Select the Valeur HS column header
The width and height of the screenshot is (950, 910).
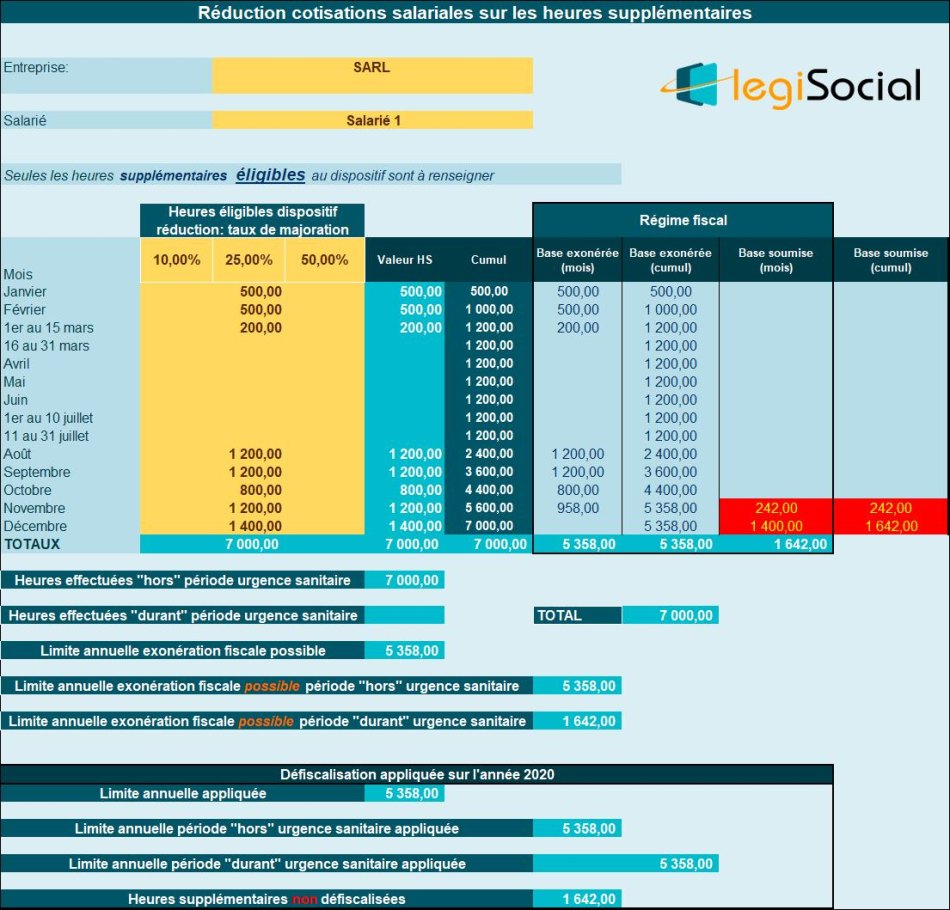pyautogui.click(x=404, y=259)
